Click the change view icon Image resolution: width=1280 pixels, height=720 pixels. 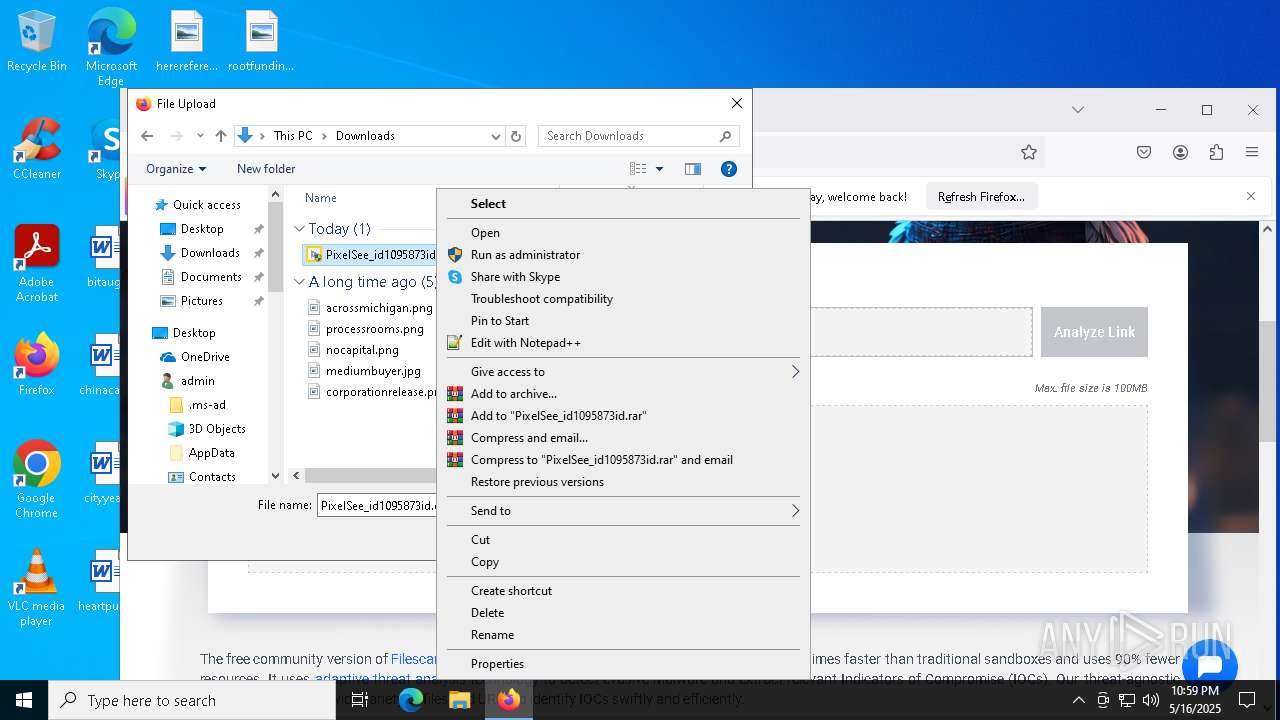638,169
